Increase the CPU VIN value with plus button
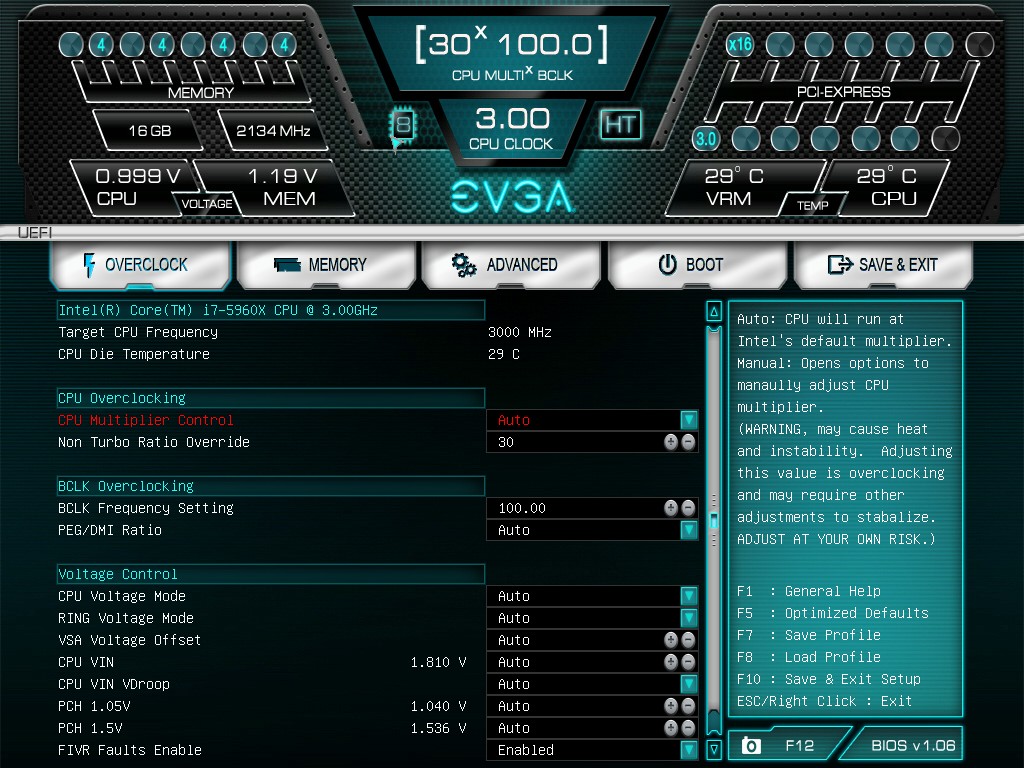 point(670,662)
